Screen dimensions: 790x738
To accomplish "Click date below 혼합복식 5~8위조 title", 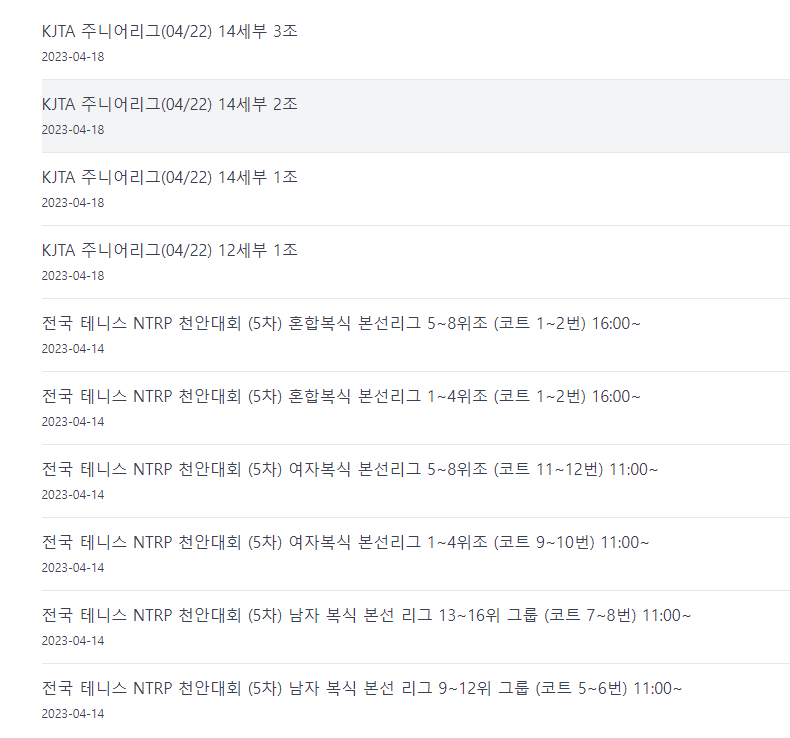I will click(73, 349).
